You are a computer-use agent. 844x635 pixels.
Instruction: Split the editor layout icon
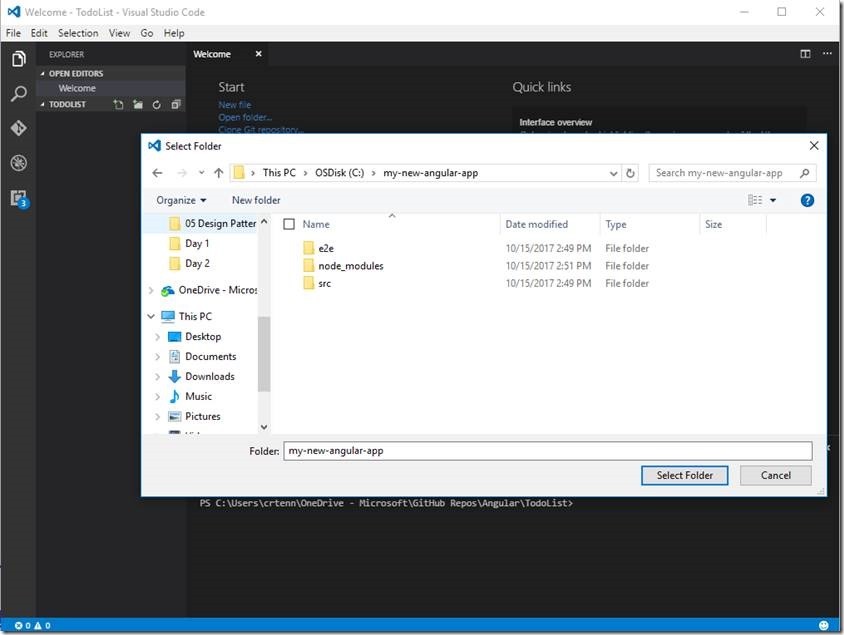[805, 54]
